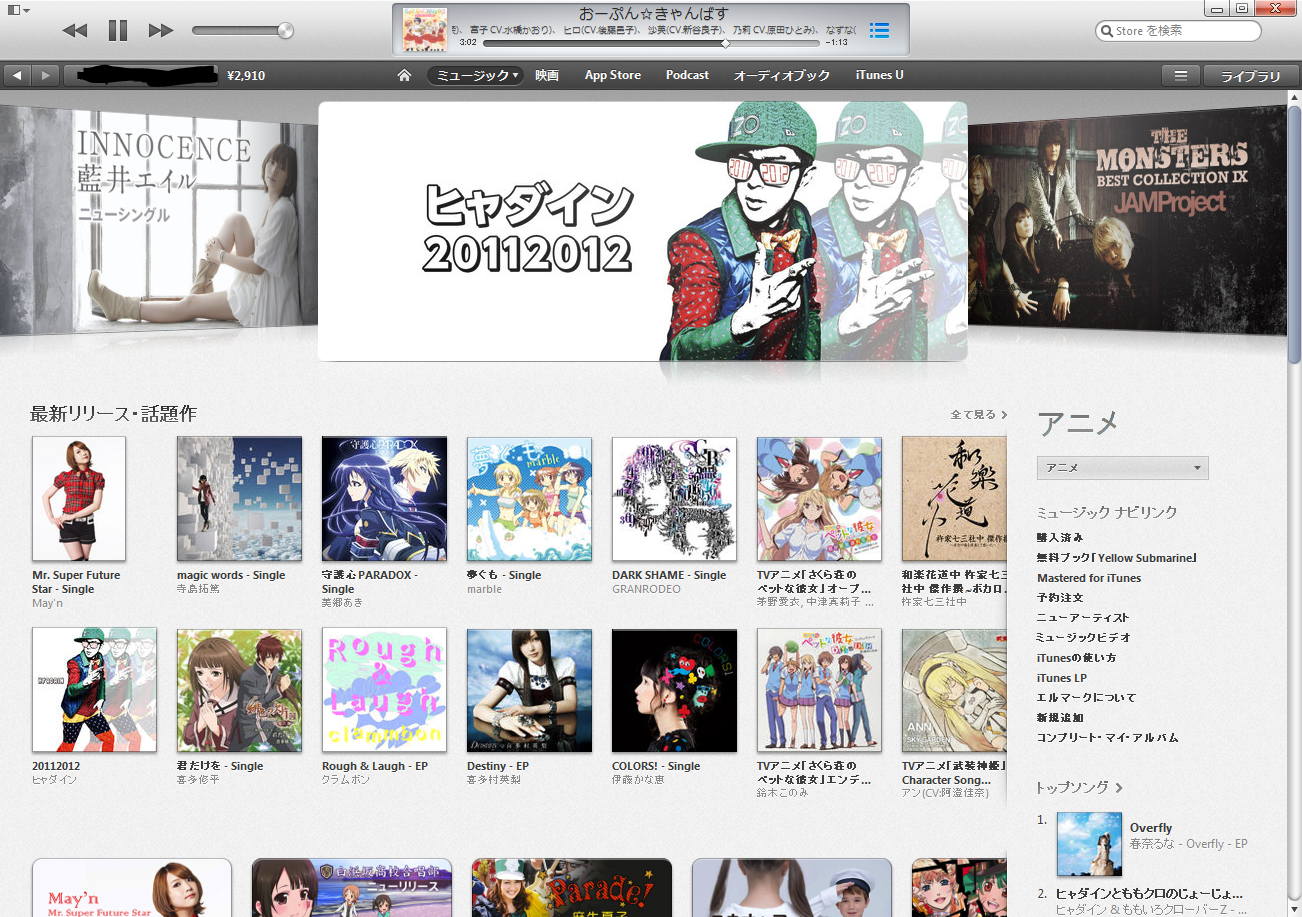
Task: Switch to the オーディオブック tab
Action: click(782, 75)
